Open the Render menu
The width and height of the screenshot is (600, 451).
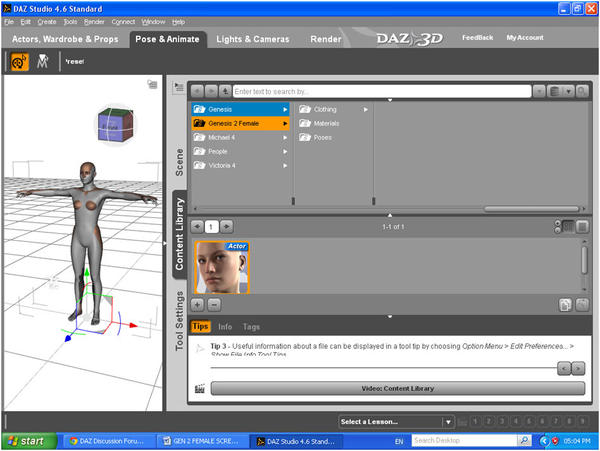(x=94, y=22)
